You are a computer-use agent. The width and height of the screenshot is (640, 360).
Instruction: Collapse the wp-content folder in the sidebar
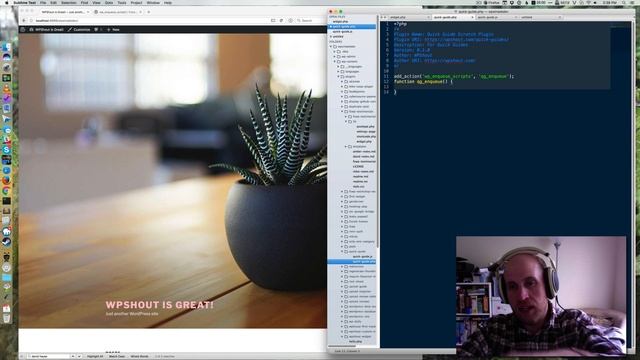pos(335,61)
